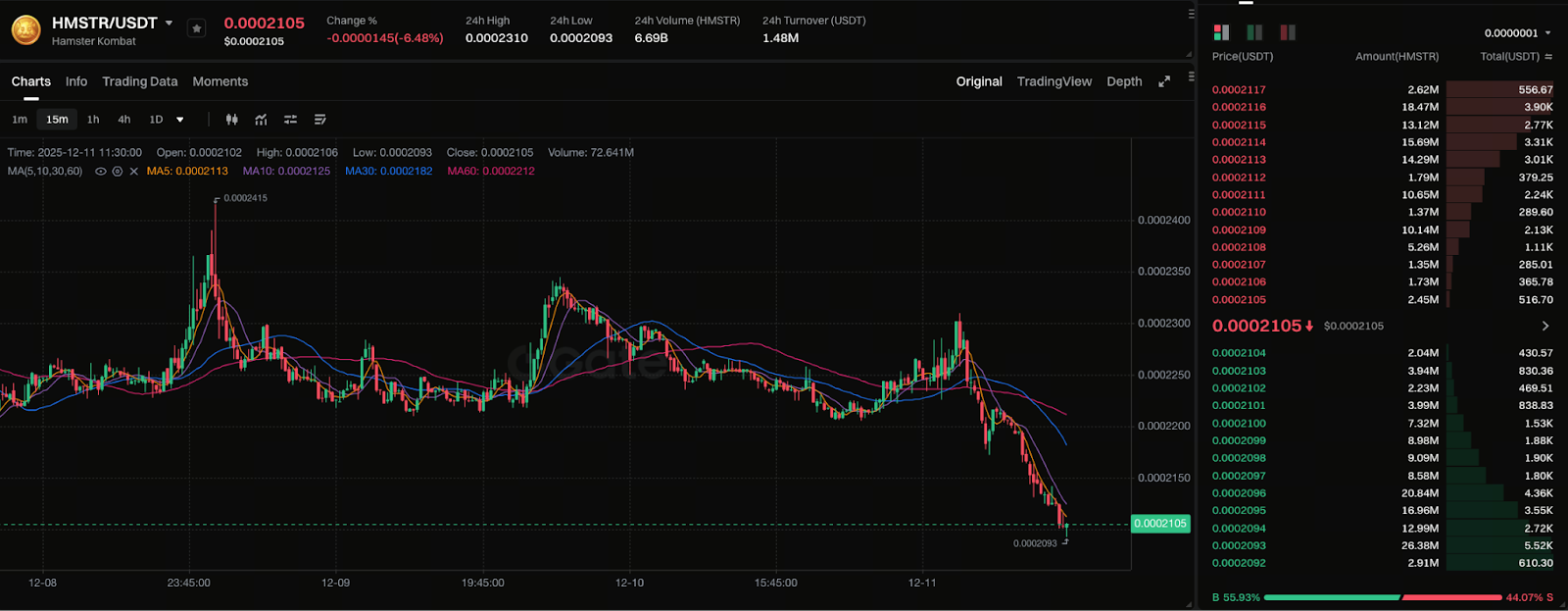Select bid price 0.0002100

pos(1239,423)
